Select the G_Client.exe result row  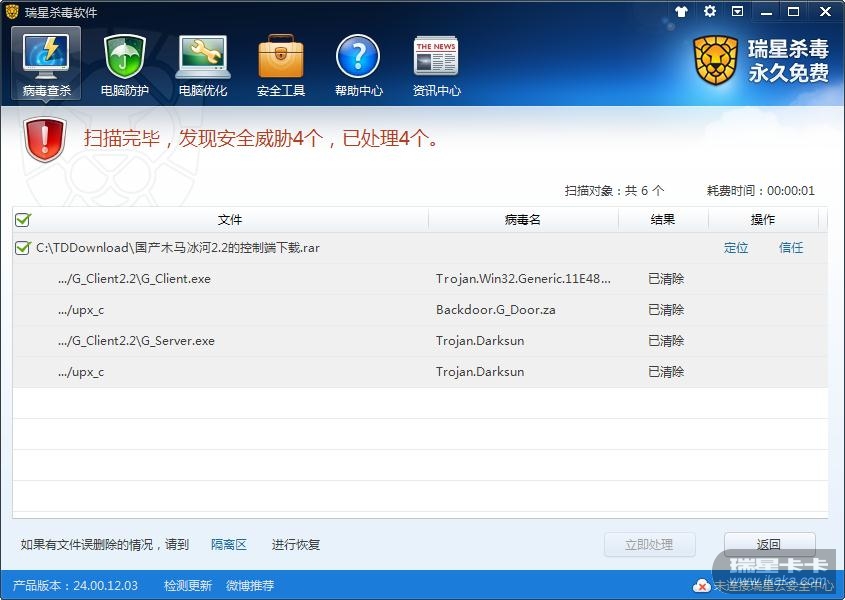click(420, 279)
